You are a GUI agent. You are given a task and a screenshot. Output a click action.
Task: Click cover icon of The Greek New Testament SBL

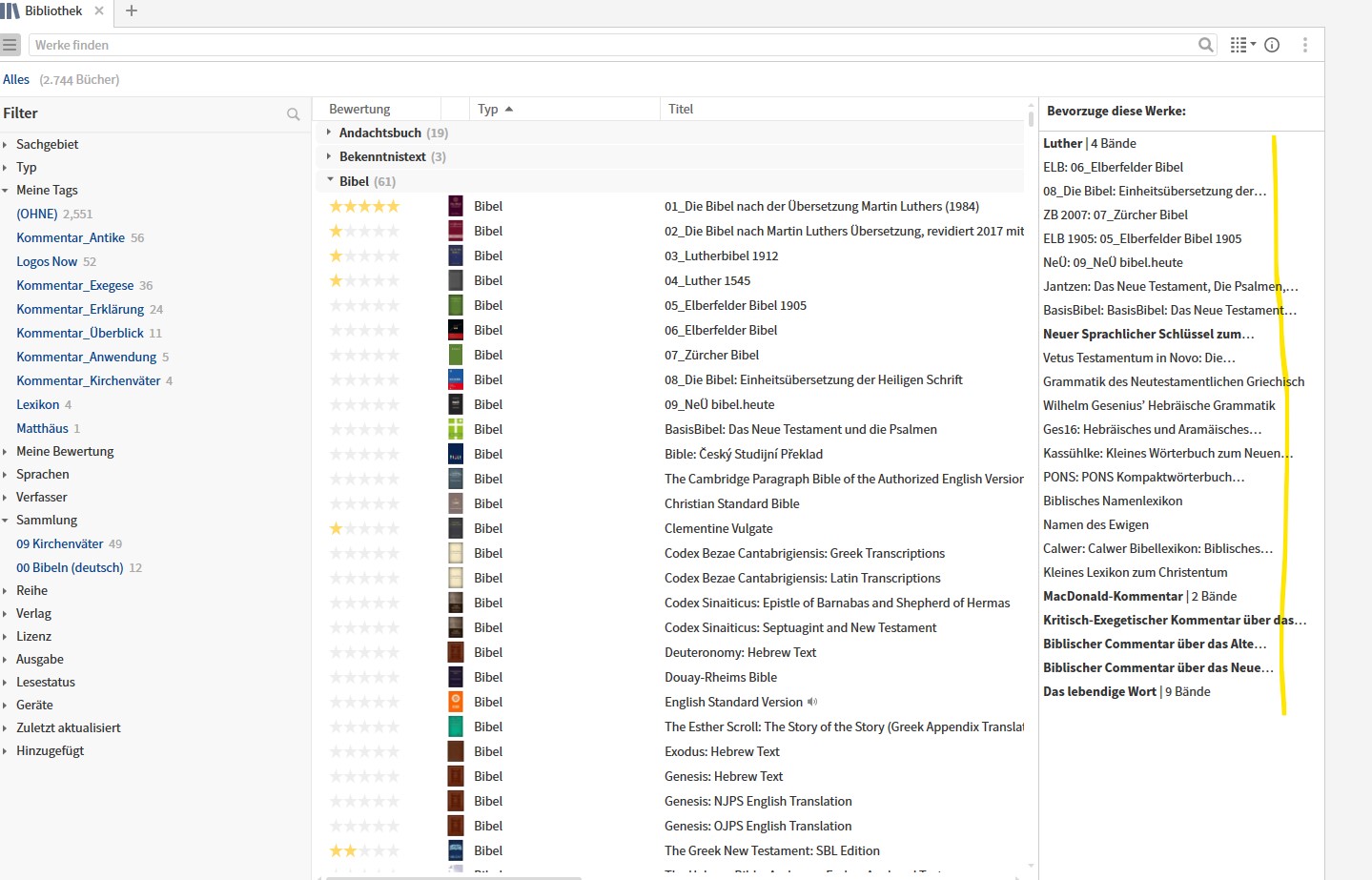(x=456, y=851)
